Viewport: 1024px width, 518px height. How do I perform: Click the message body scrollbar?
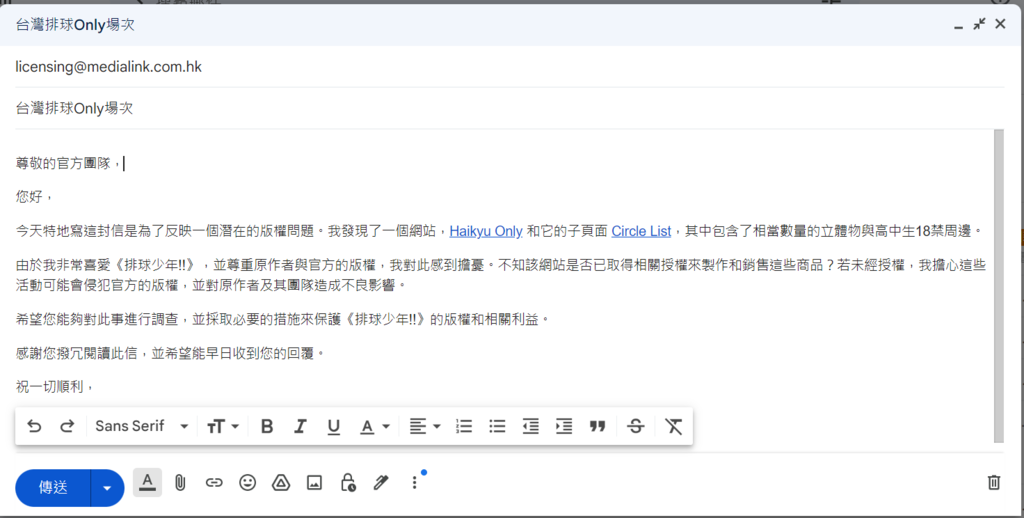(999, 285)
